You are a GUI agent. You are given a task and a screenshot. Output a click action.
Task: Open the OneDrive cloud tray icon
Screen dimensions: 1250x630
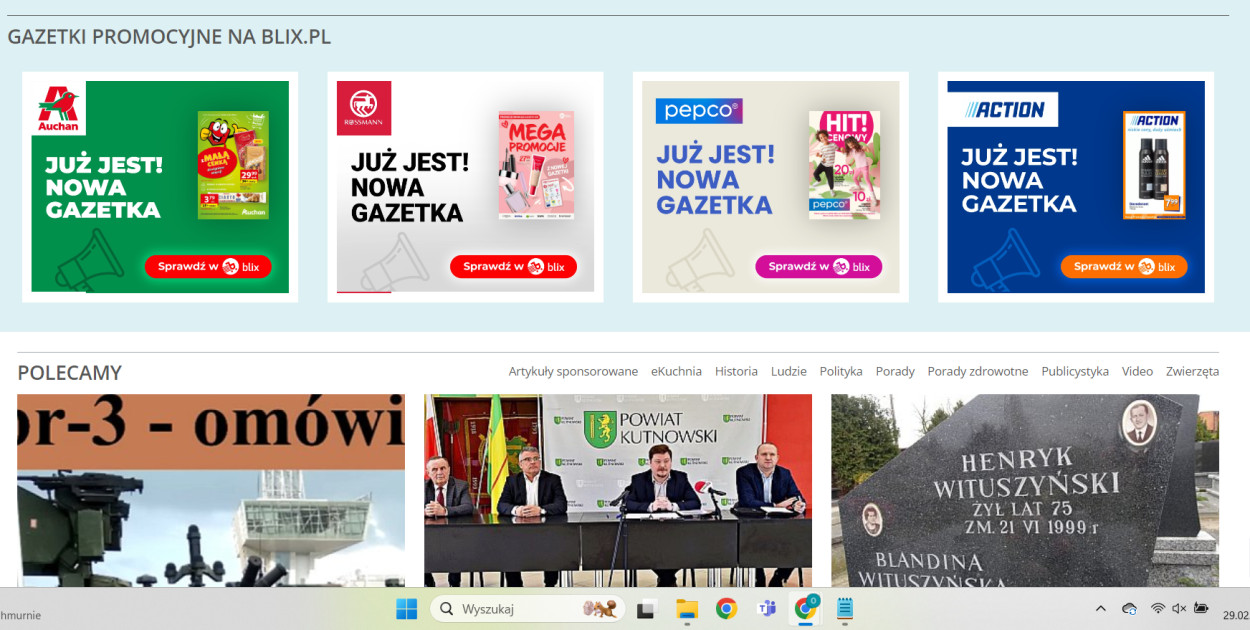[1130, 609]
